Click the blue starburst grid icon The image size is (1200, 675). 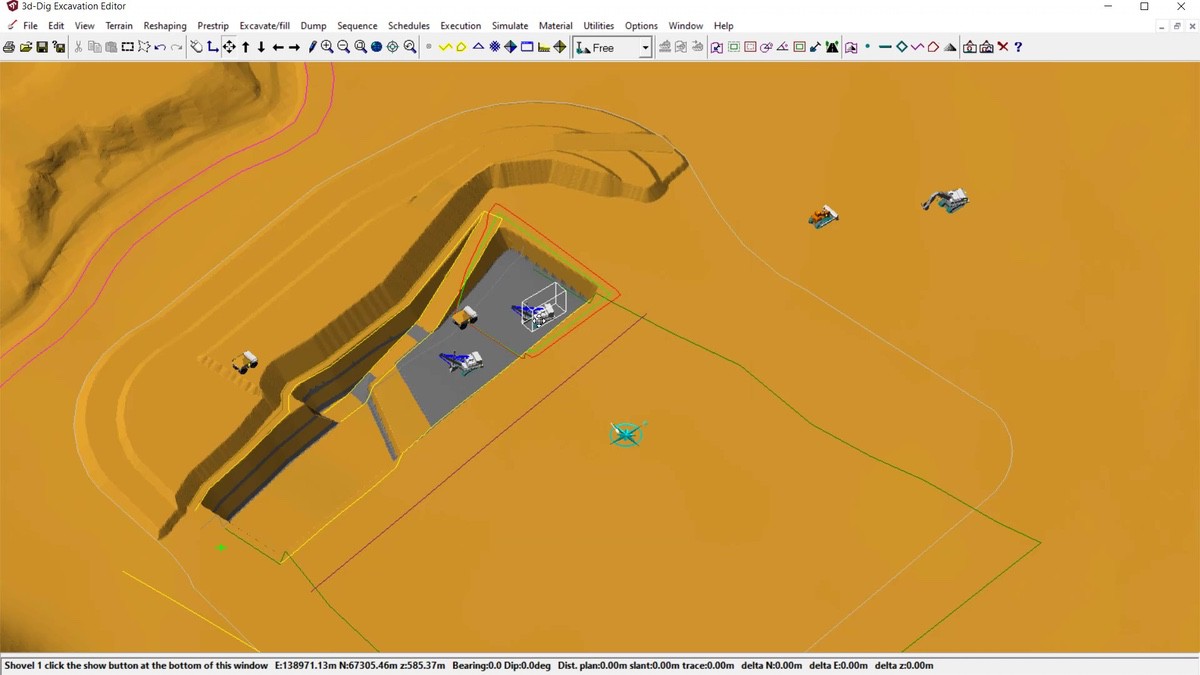click(x=494, y=47)
